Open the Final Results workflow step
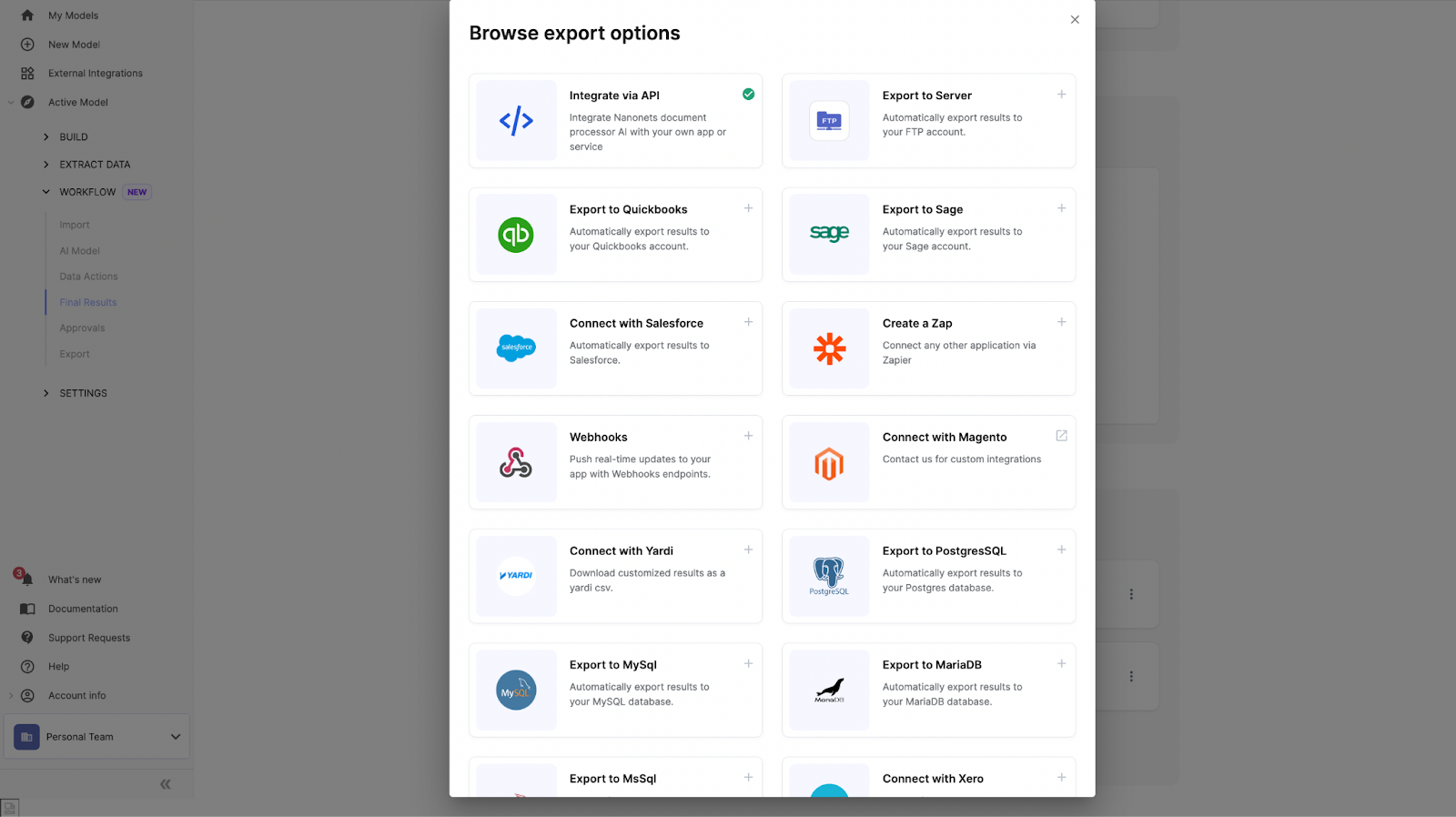 pyautogui.click(x=88, y=302)
